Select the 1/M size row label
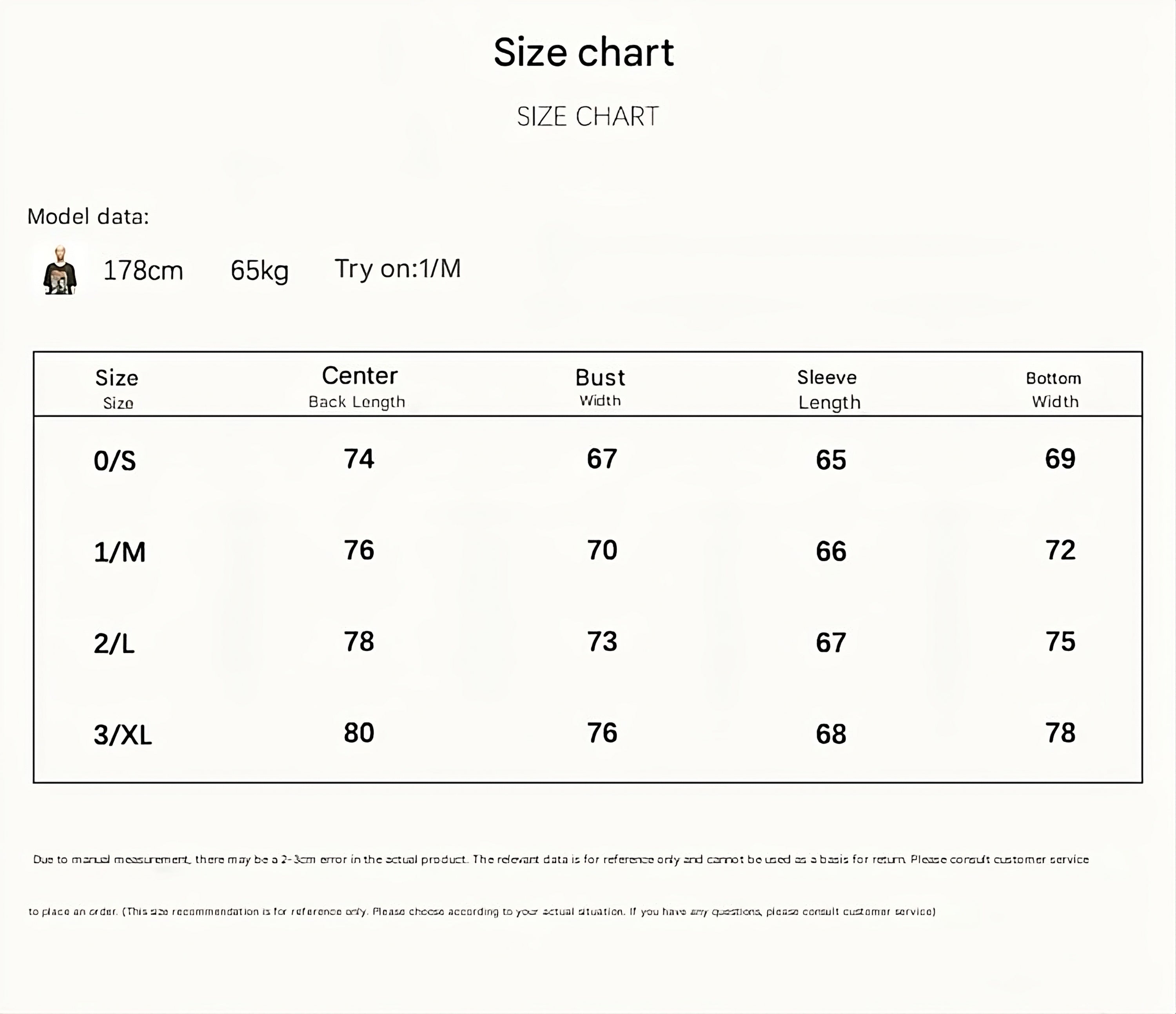The height and width of the screenshot is (1014, 1176). point(120,552)
